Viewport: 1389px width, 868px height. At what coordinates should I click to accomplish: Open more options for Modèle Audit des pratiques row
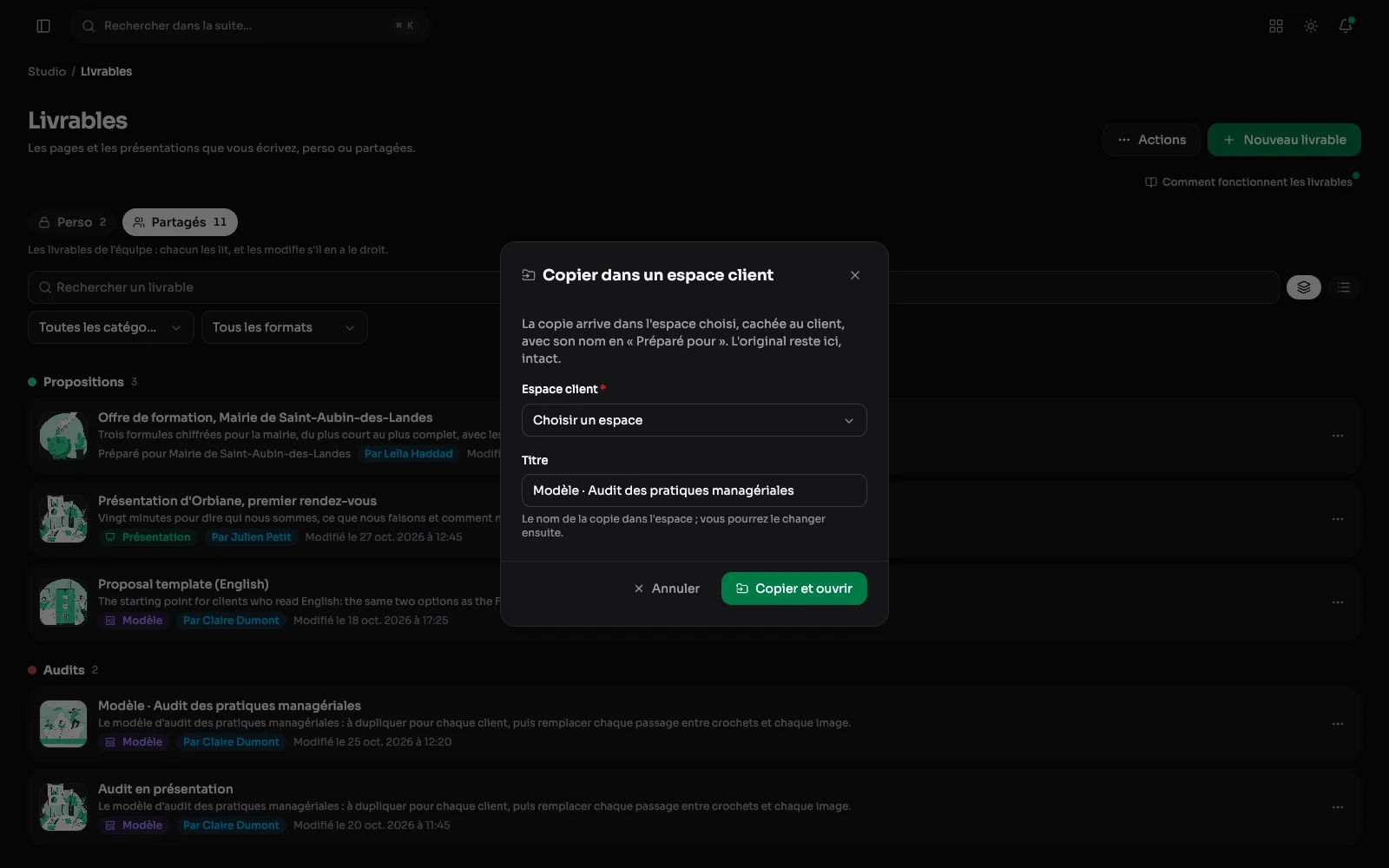click(x=1338, y=724)
